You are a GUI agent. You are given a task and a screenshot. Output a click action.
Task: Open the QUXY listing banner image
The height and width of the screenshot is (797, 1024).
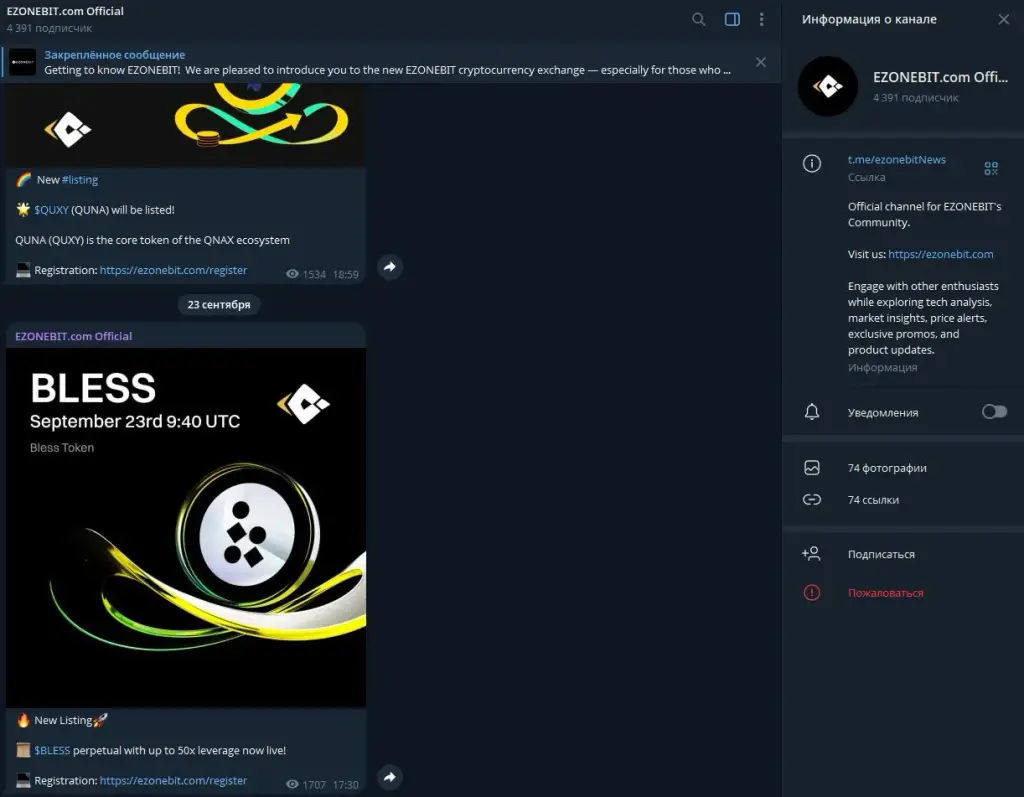coord(186,124)
